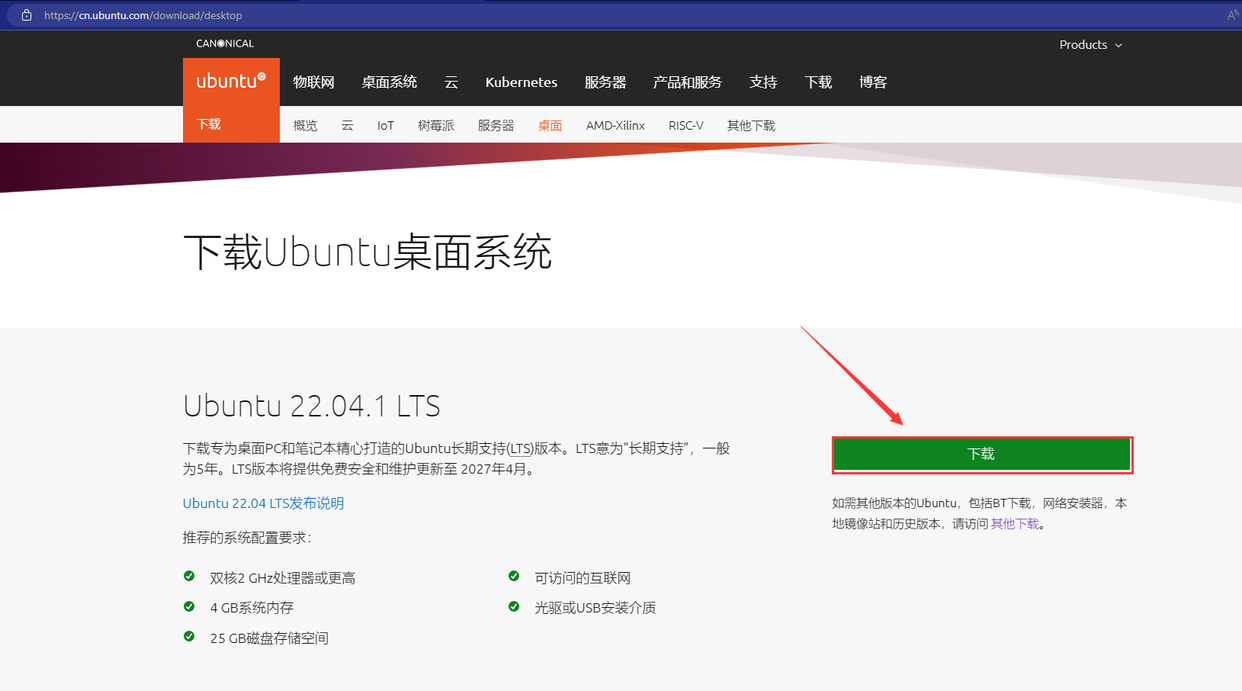The image size is (1242, 691).
Task: Expand the Products dropdown
Action: (x=1090, y=45)
